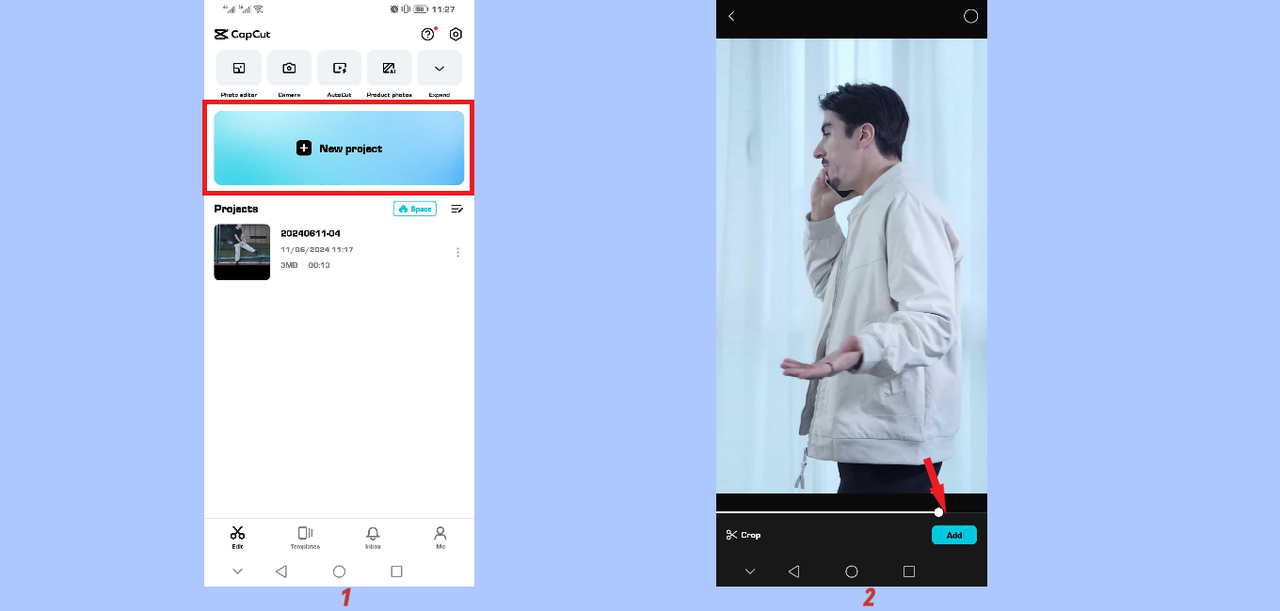The width and height of the screenshot is (1280, 611).
Task: Open the Photo editor tool
Action: click(x=239, y=69)
